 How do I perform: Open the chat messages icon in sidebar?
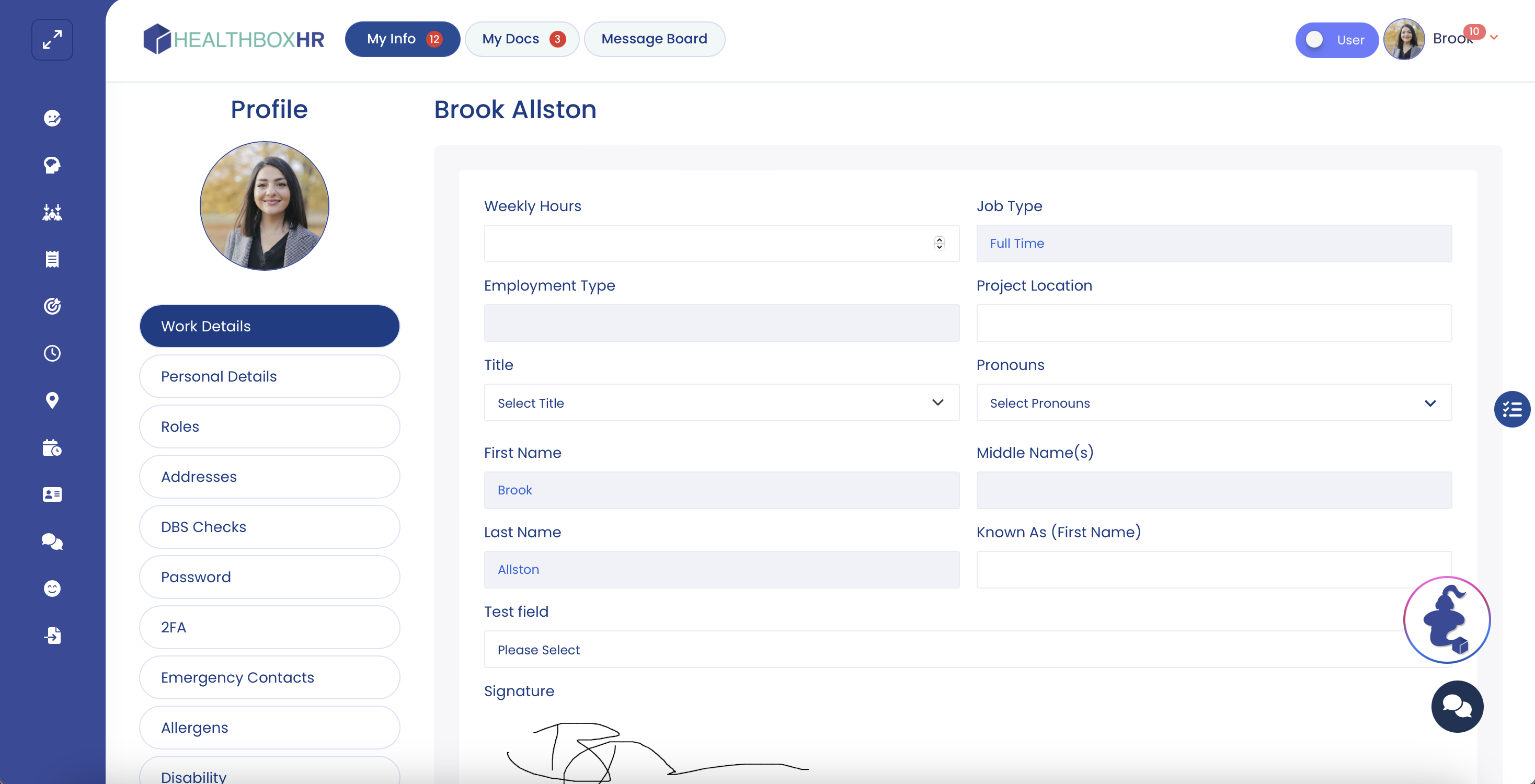[x=52, y=541]
